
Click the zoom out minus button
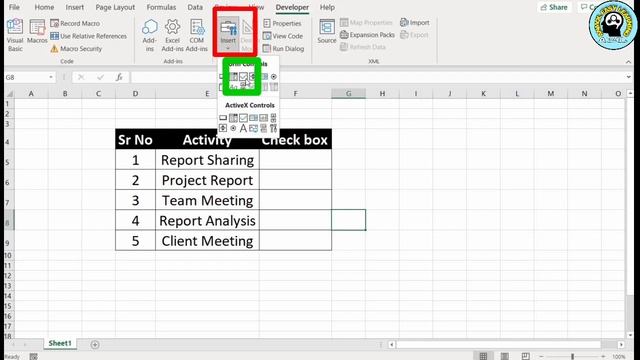[x=541, y=357]
